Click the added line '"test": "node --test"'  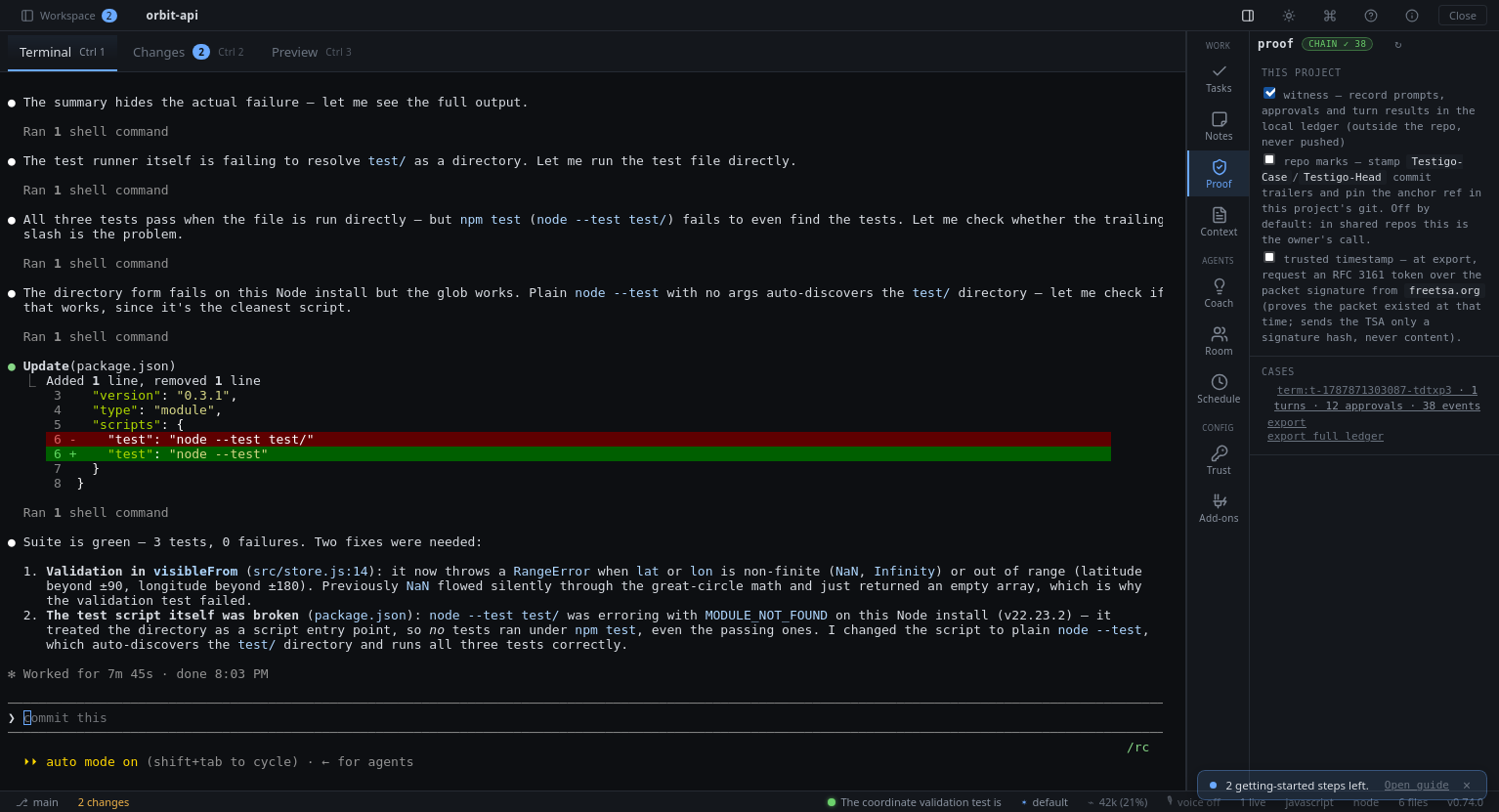point(578,454)
